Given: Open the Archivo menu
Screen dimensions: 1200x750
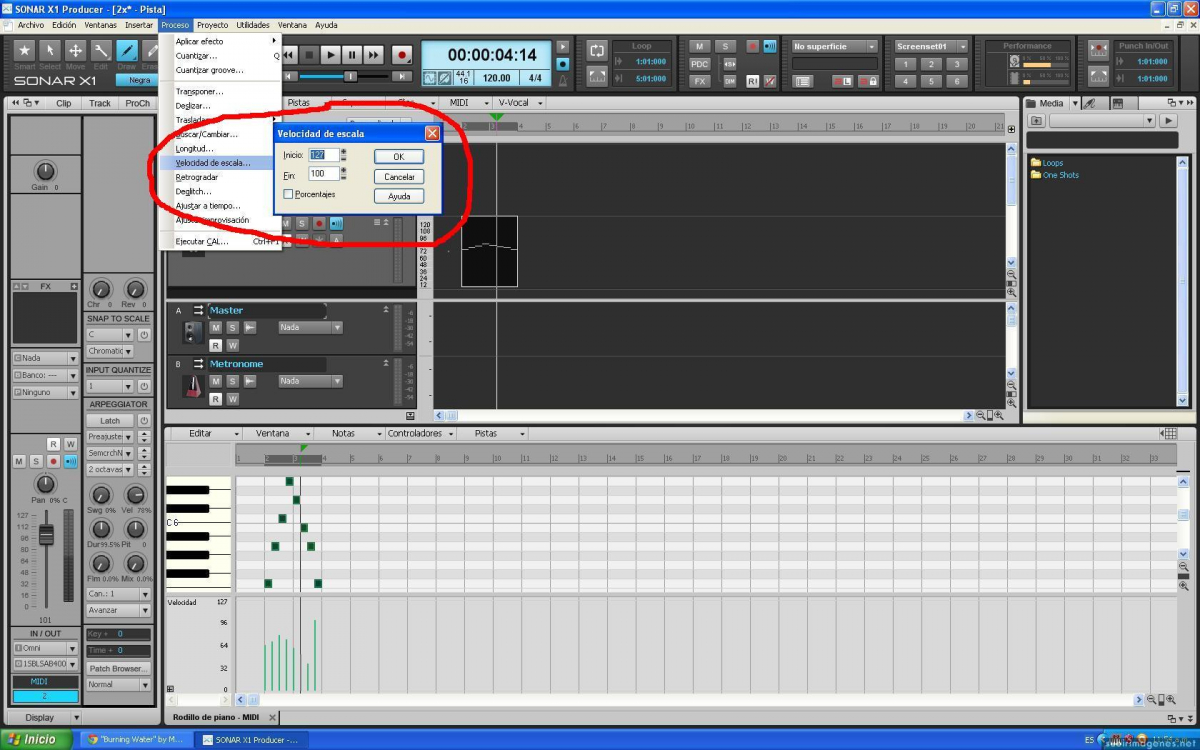Looking at the screenshot, I should (31, 25).
